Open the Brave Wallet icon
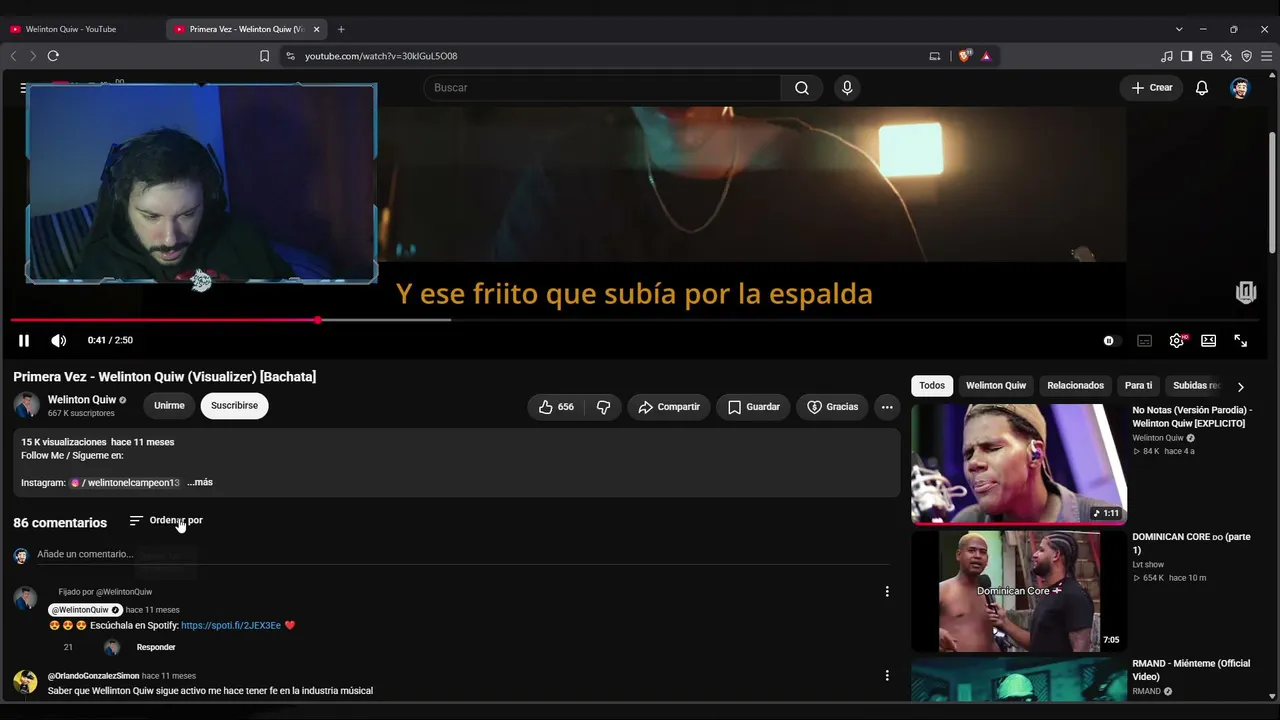The image size is (1280, 720). coord(1206,56)
